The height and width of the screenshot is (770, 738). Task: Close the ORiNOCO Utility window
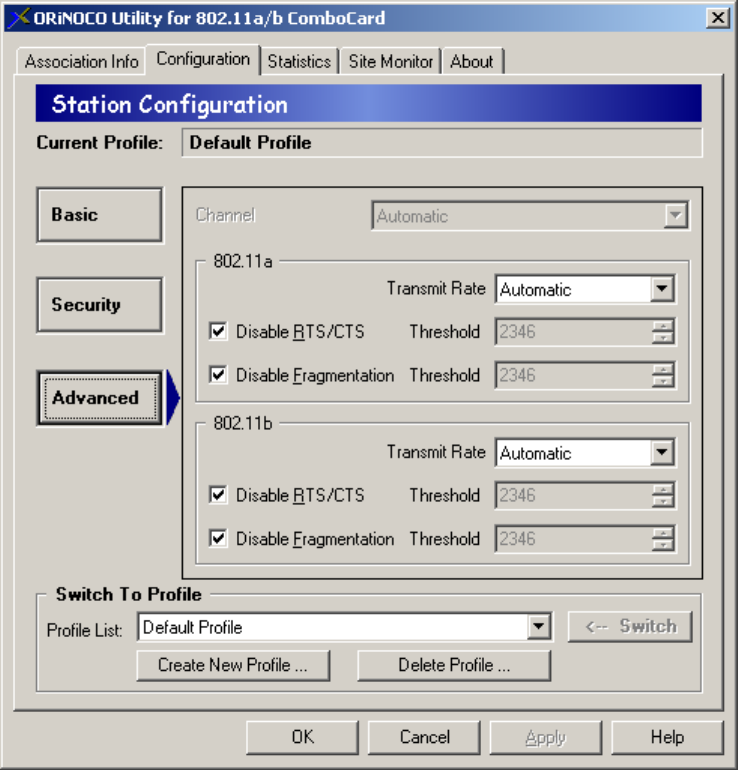coord(717,18)
